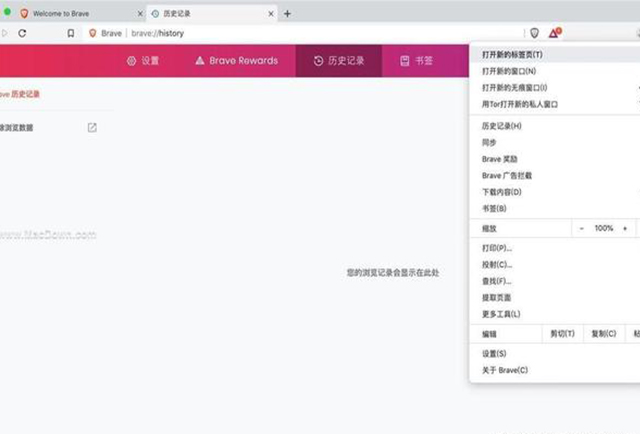Bookmark this page using the bookmark icon
This screenshot has height=434, width=640.
71,33
